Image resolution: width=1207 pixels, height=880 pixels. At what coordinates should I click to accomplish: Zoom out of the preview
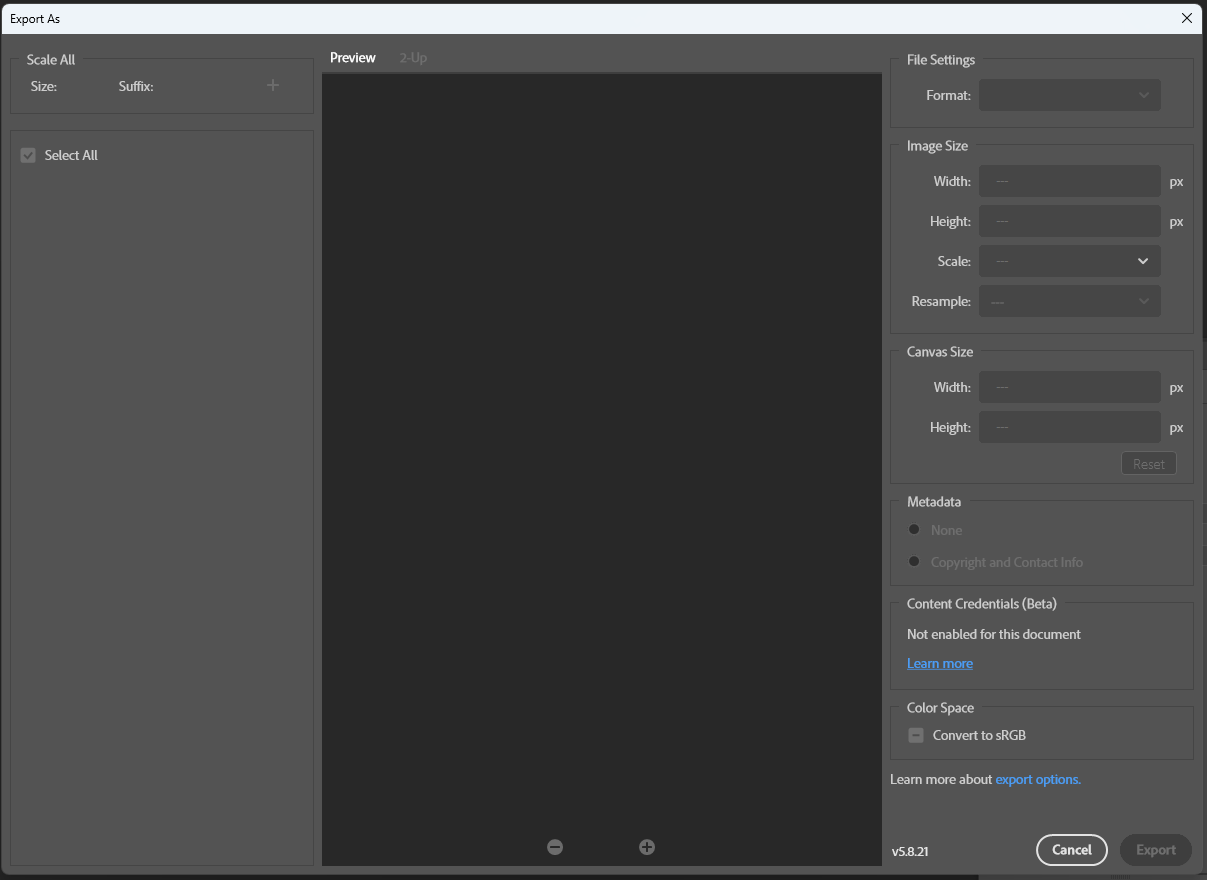[555, 846]
